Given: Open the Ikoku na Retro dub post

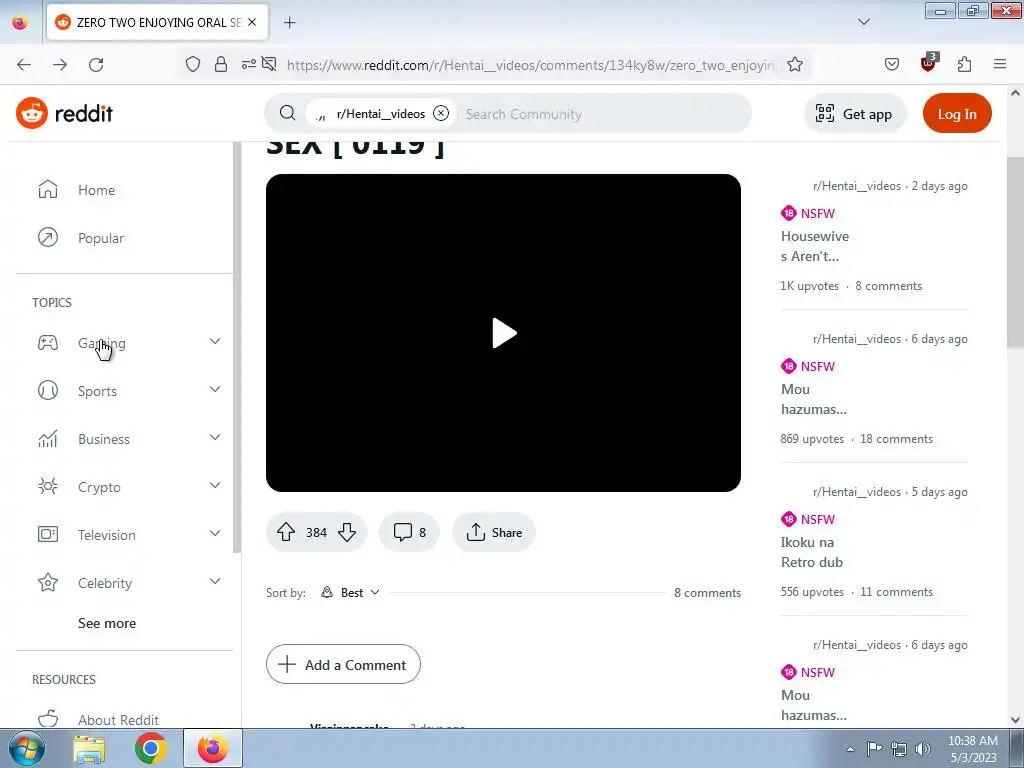Looking at the screenshot, I should [812, 552].
